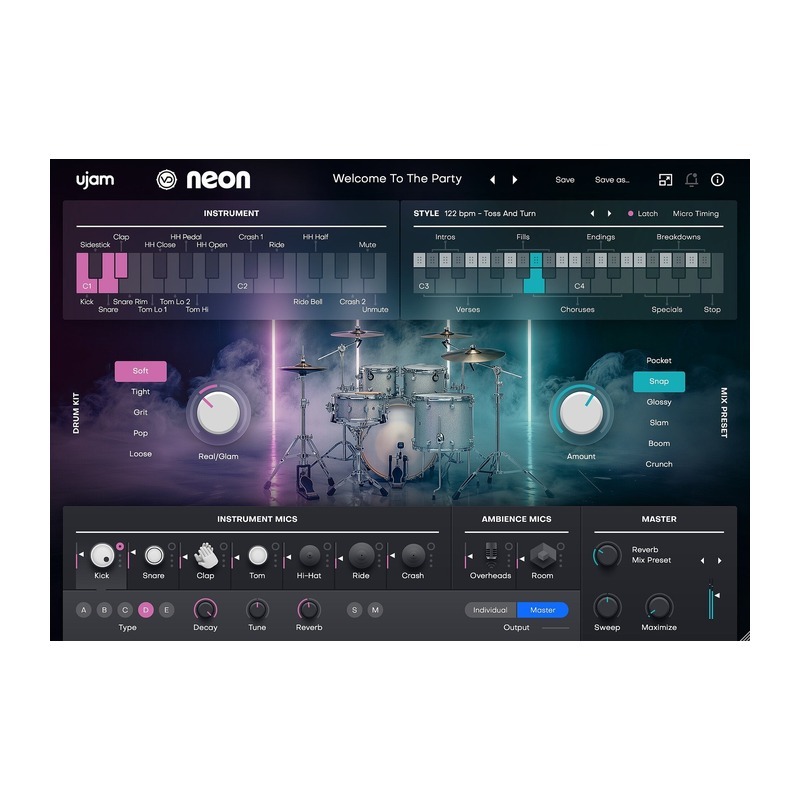This screenshot has height=800, width=800.
Task: Click the Virtual Drummer VD logo
Action: coord(166,180)
